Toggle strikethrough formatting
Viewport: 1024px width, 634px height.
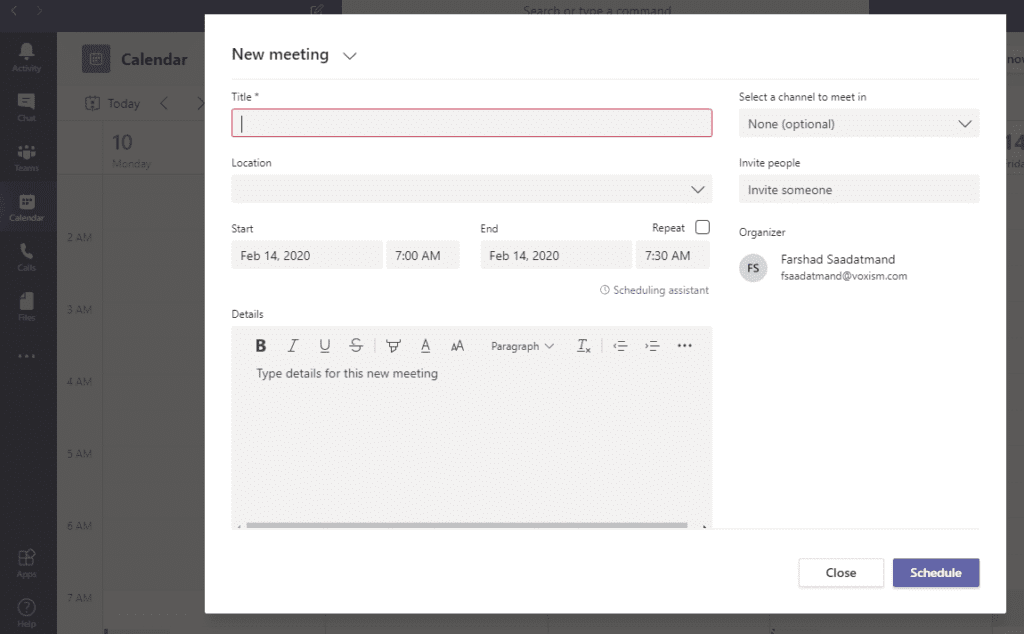pos(356,345)
